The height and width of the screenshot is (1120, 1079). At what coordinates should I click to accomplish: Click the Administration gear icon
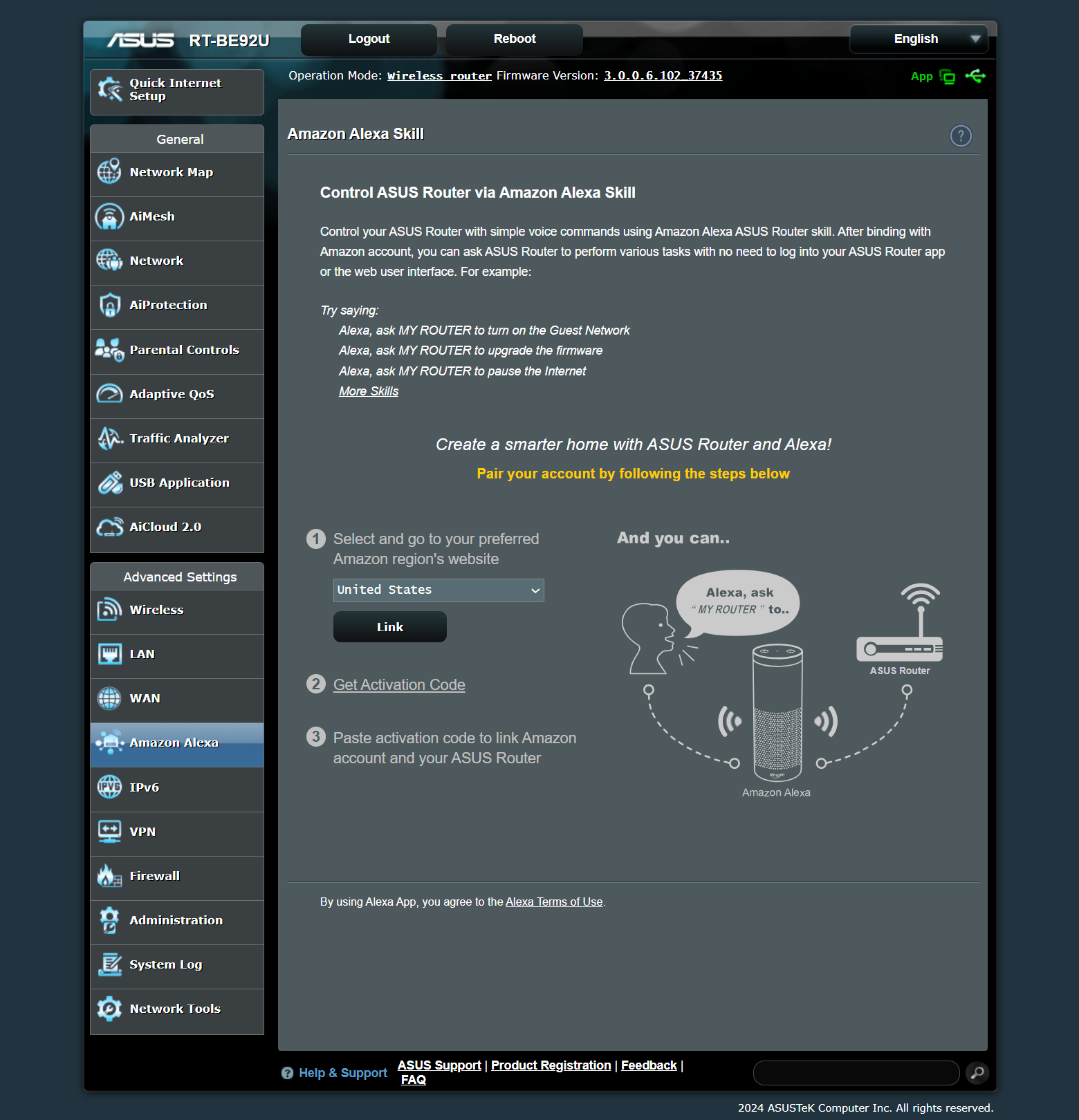pos(109,920)
